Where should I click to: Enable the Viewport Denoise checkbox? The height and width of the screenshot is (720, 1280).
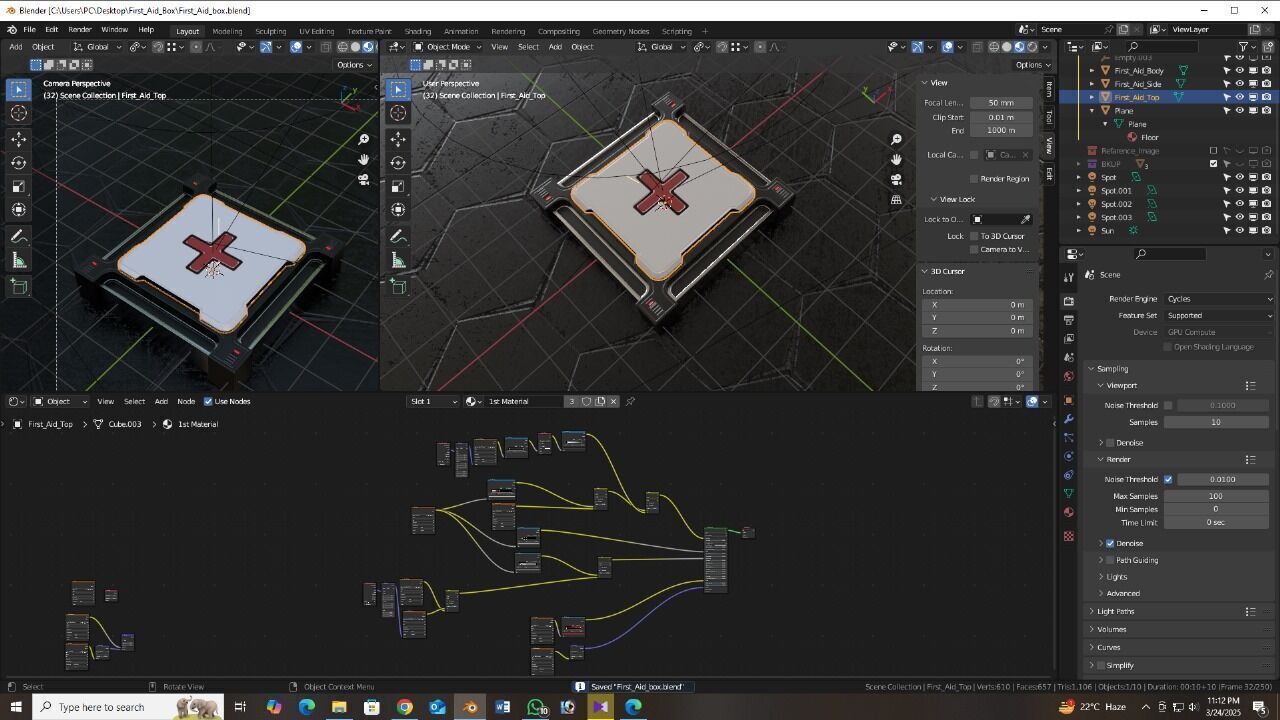1110,443
